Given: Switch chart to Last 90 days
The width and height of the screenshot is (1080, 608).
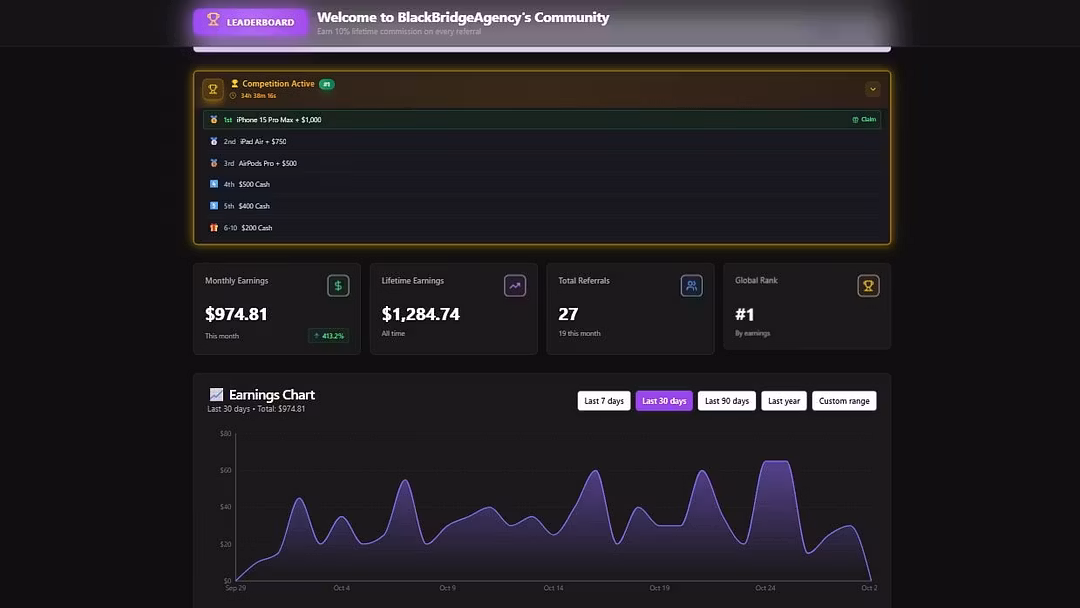Looking at the screenshot, I should pyautogui.click(x=727, y=401).
